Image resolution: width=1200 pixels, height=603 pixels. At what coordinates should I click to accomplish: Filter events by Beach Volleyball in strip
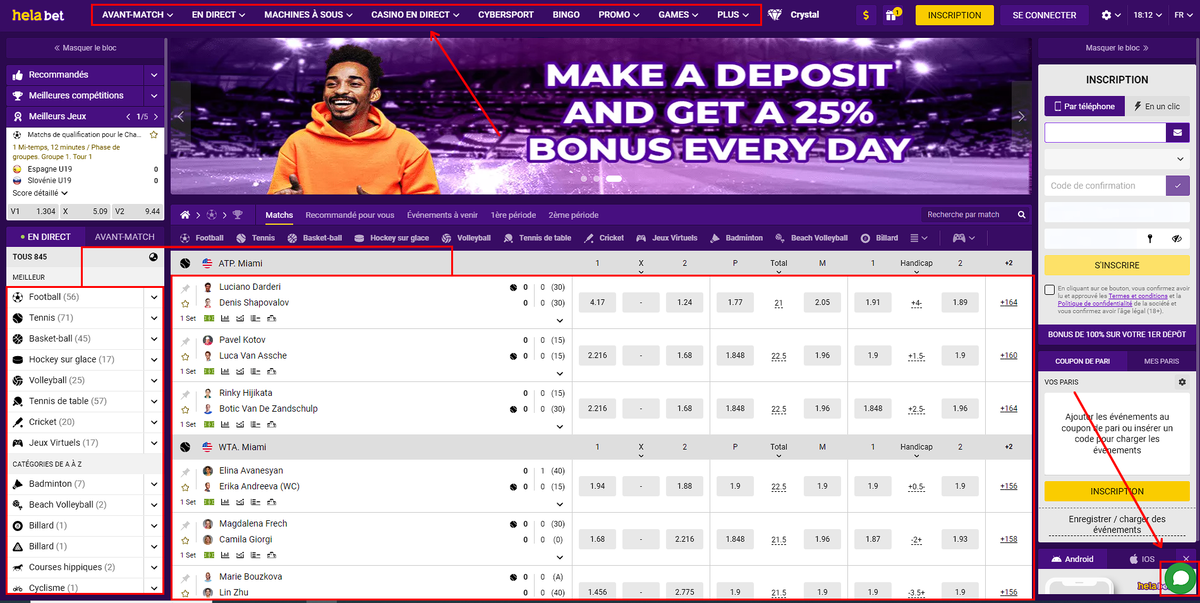tap(812, 238)
